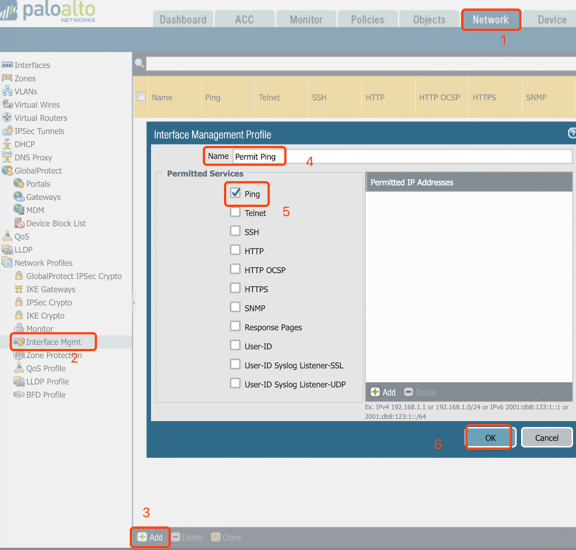Image resolution: width=576 pixels, height=550 pixels.
Task: Check the Response Pages checkbox
Action: (235, 326)
